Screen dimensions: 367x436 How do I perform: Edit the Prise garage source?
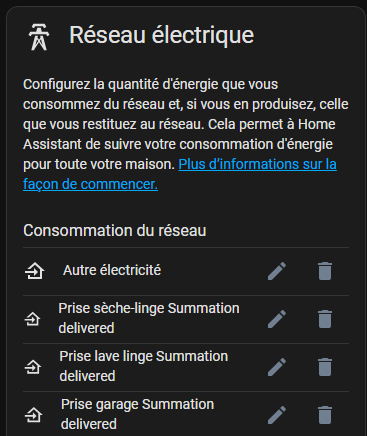(277, 415)
